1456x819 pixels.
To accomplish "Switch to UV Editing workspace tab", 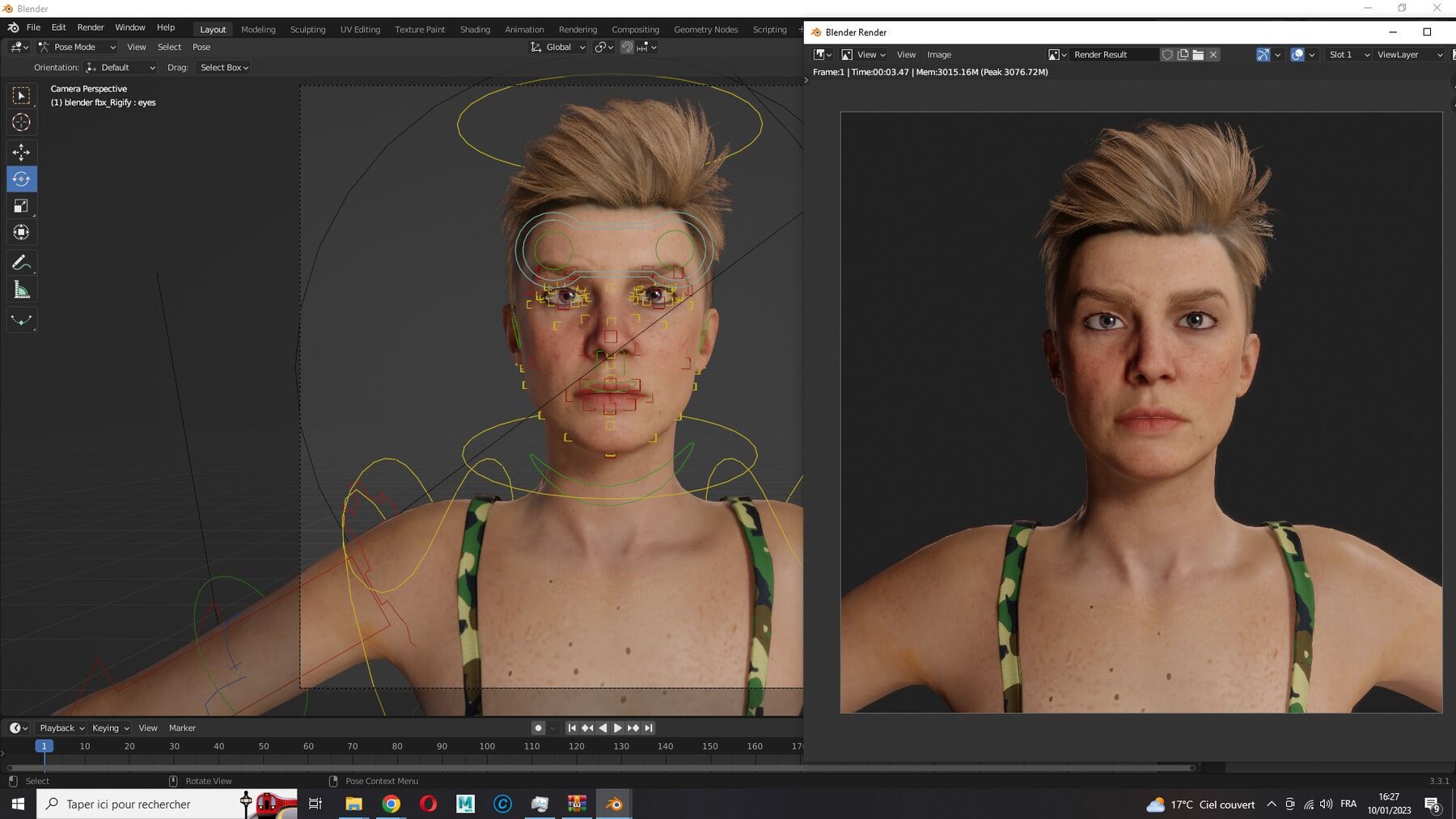I will (x=360, y=29).
